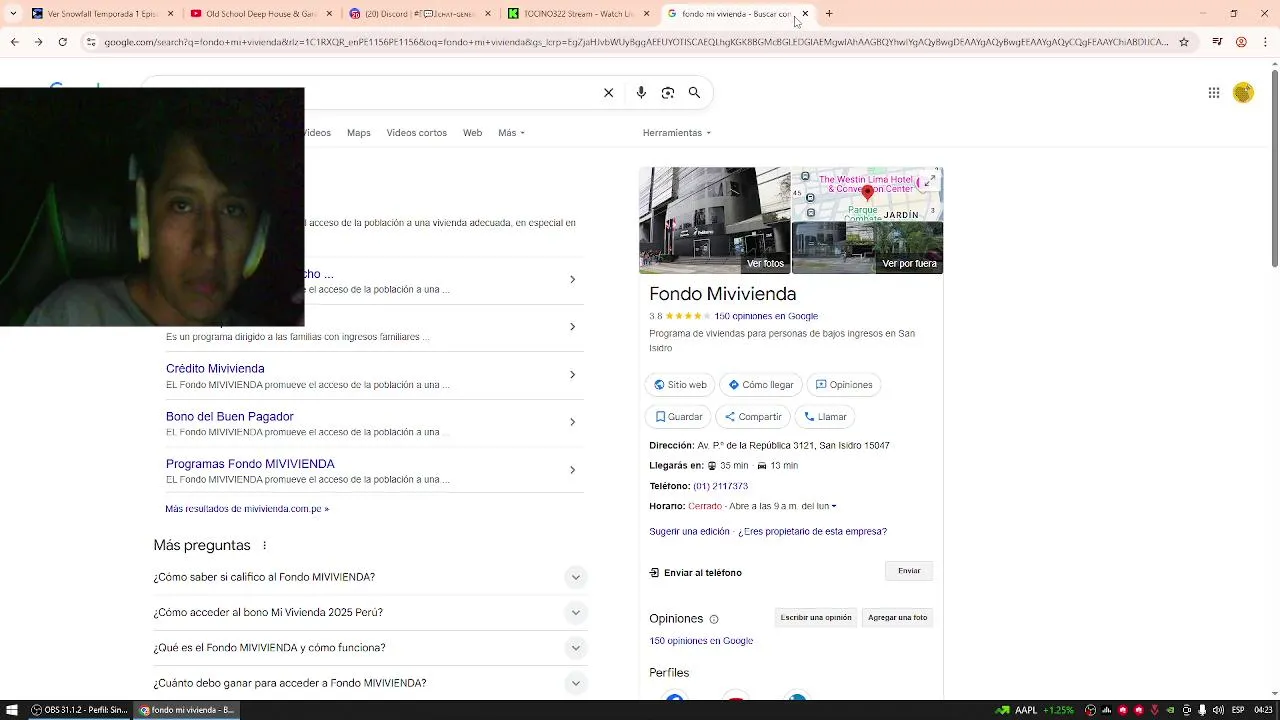Go forward using the browser forward arrow
The image size is (1280, 720).
pos(38,42)
